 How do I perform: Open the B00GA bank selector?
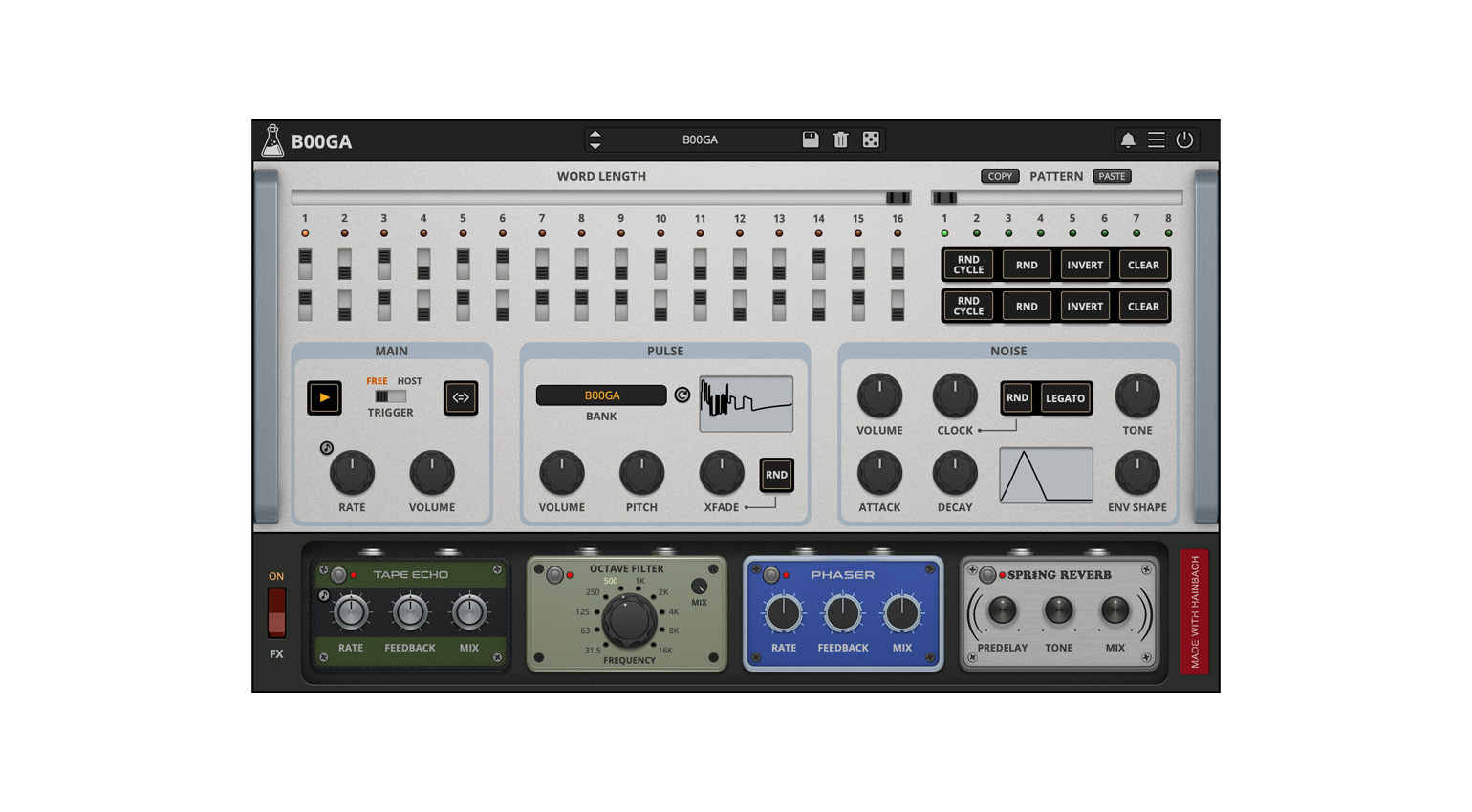[601, 395]
